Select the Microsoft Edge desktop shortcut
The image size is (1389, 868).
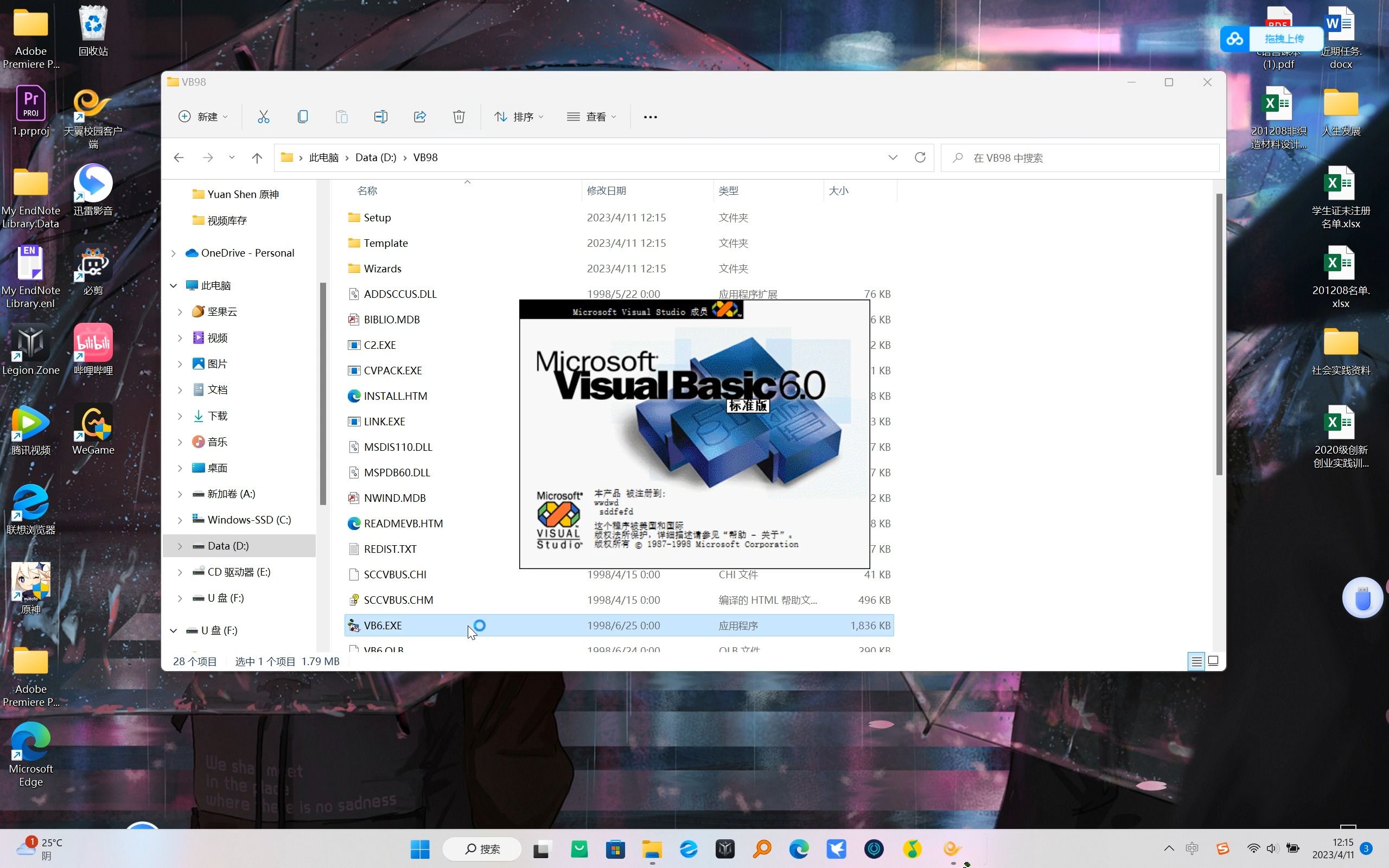click(31, 755)
